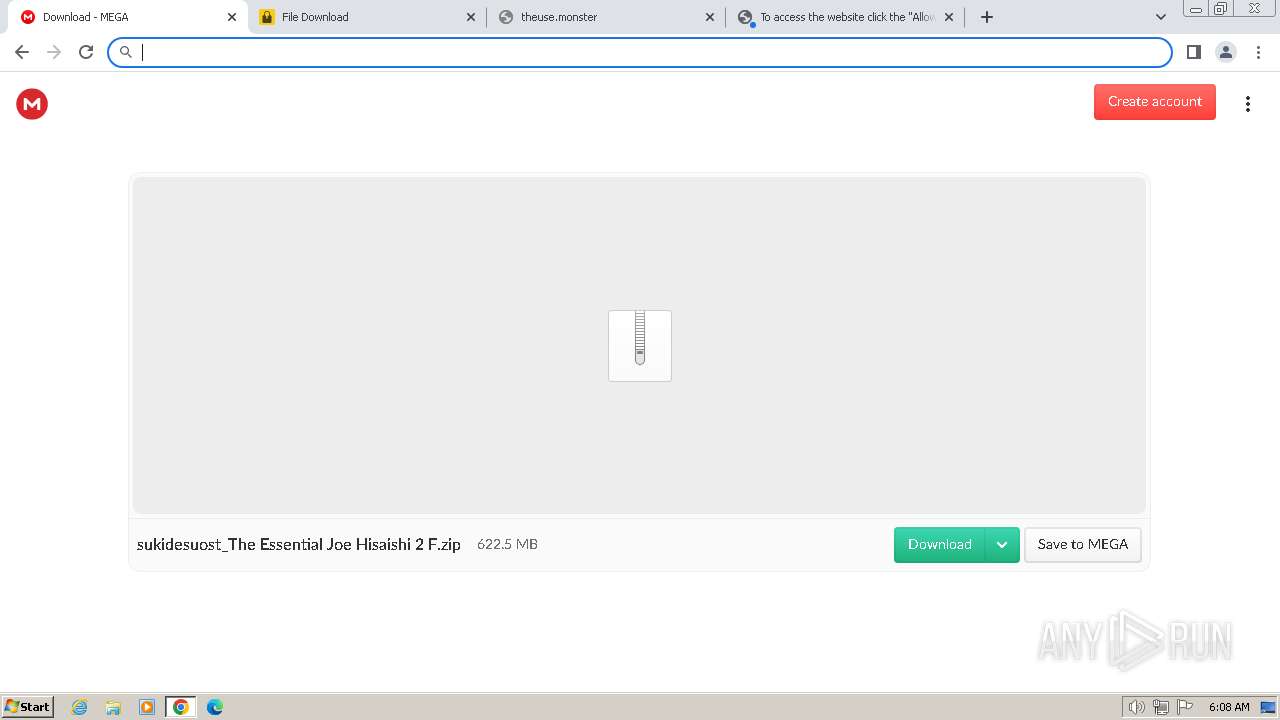This screenshot has height=720, width=1280.
Task: Restore down the browser window
Action: pyautogui.click(x=1221, y=9)
